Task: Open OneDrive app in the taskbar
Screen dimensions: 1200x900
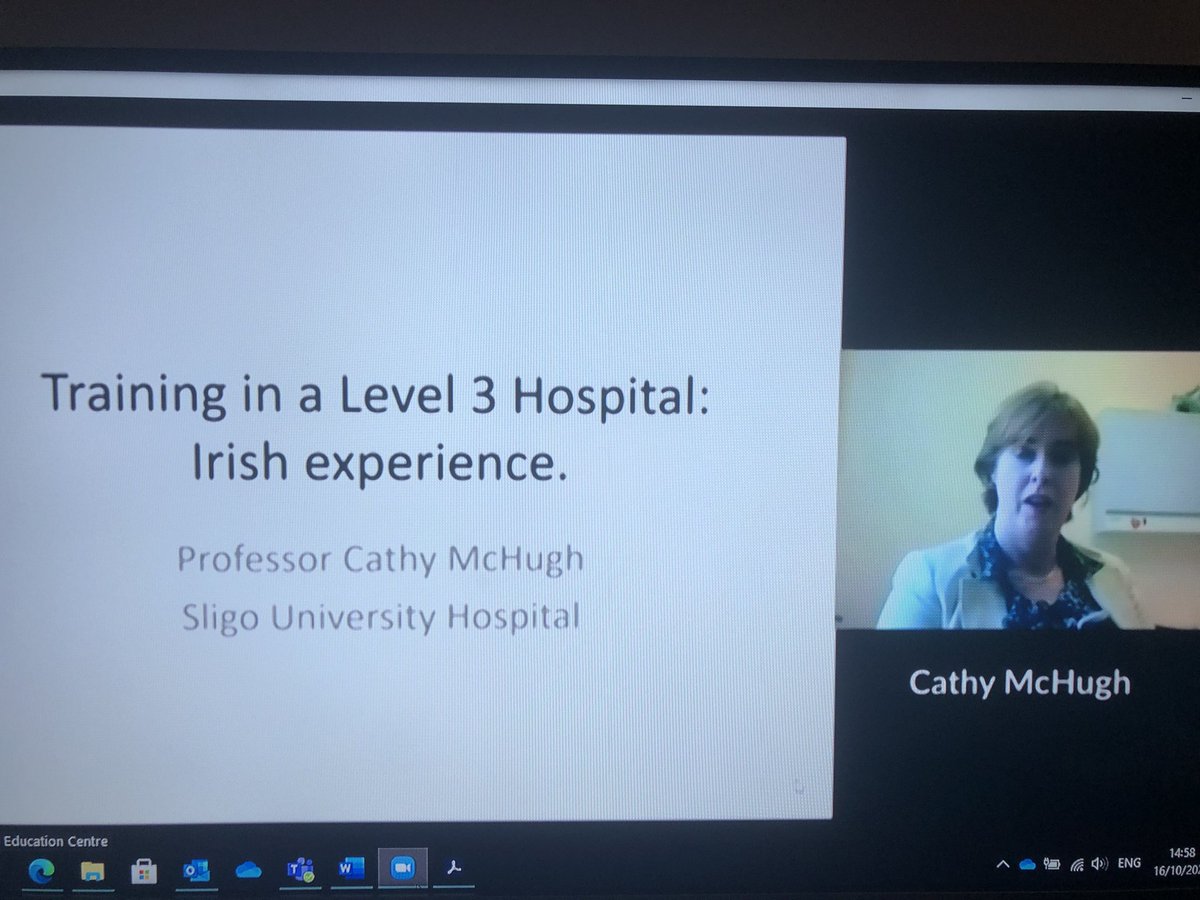Action: click(x=247, y=869)
